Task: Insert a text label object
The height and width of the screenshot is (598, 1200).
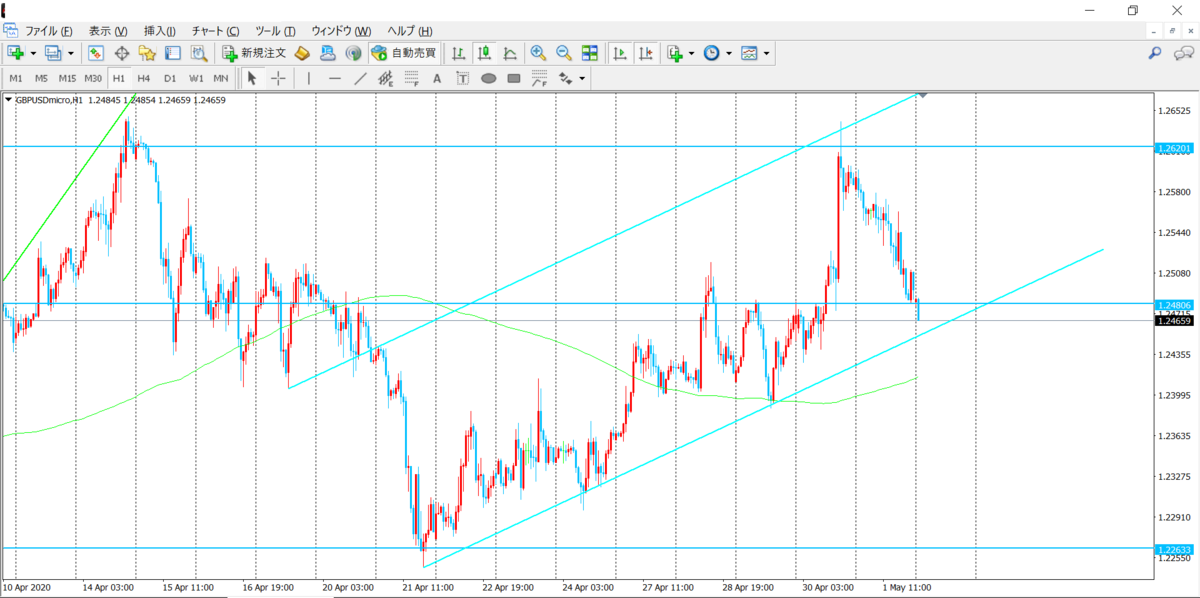Action: point(463,78)
